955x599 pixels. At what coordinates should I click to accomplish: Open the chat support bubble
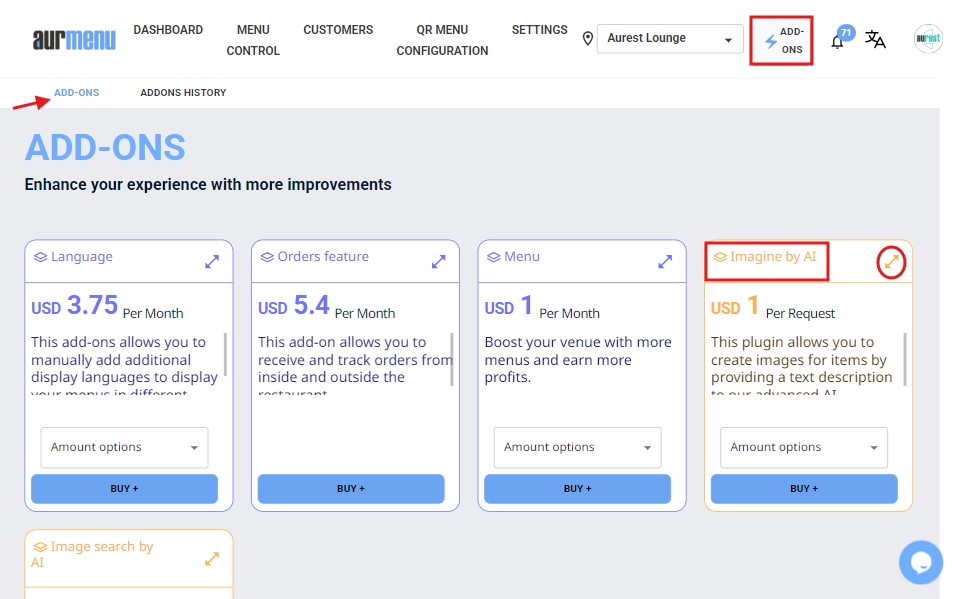point(920,562)
